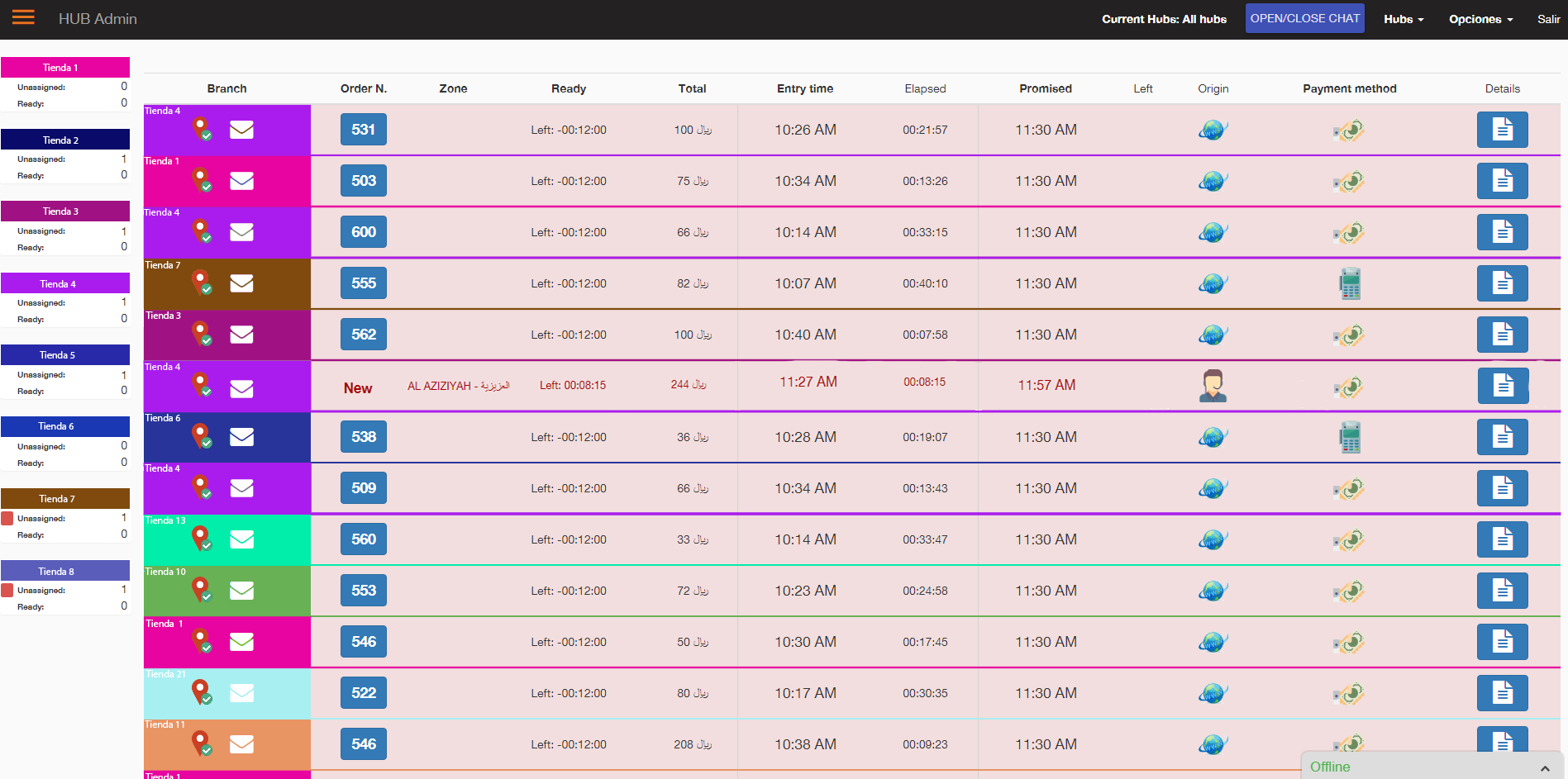This screenshot has width=1568, height=779.
Task: Click the cash payment icon for order 509
Action: coord(1349,488)
